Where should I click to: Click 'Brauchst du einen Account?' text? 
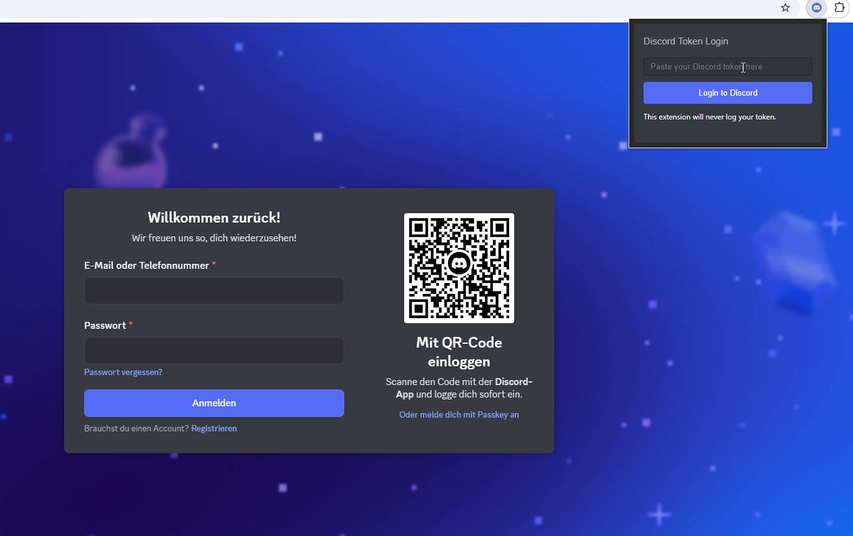click(x=136, y=429)
